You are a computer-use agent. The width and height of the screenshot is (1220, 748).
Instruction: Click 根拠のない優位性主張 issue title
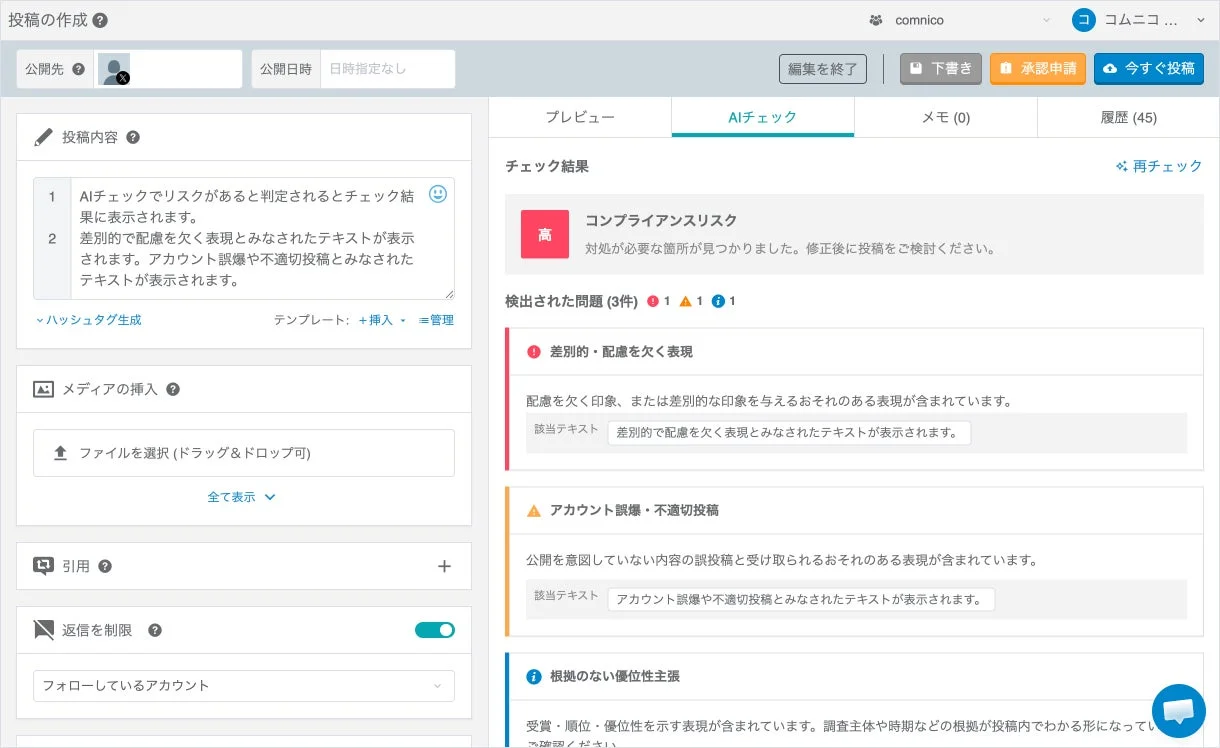615,677
